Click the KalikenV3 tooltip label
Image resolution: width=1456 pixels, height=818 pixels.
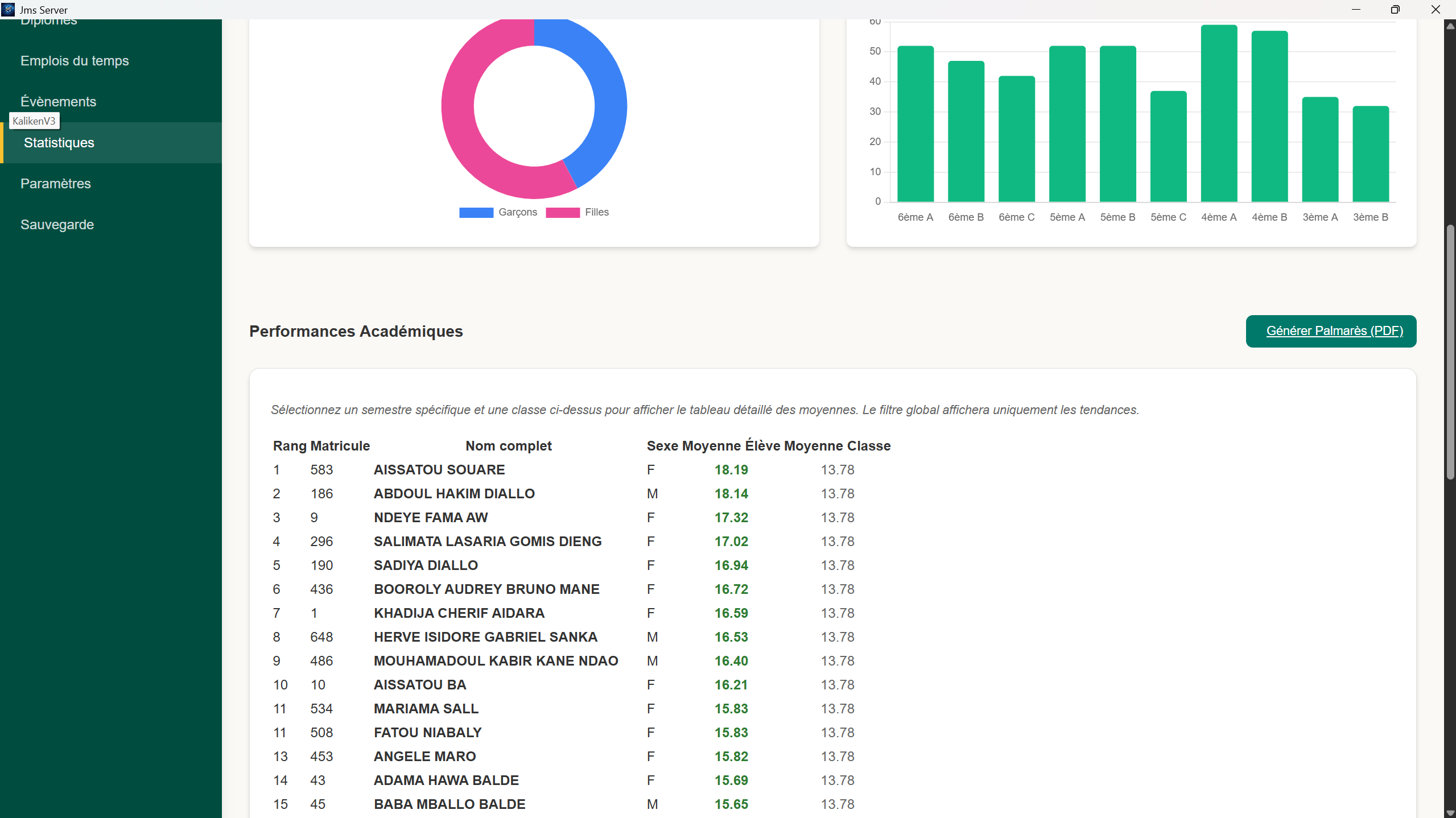point(34,121)
